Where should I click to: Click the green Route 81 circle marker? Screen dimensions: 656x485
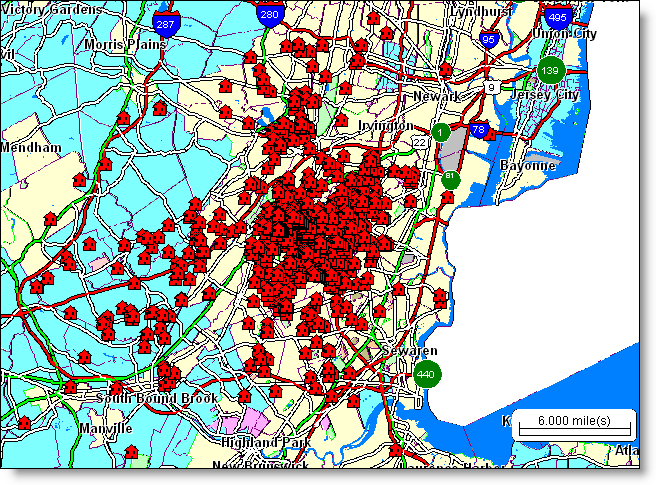pos(451,178)
